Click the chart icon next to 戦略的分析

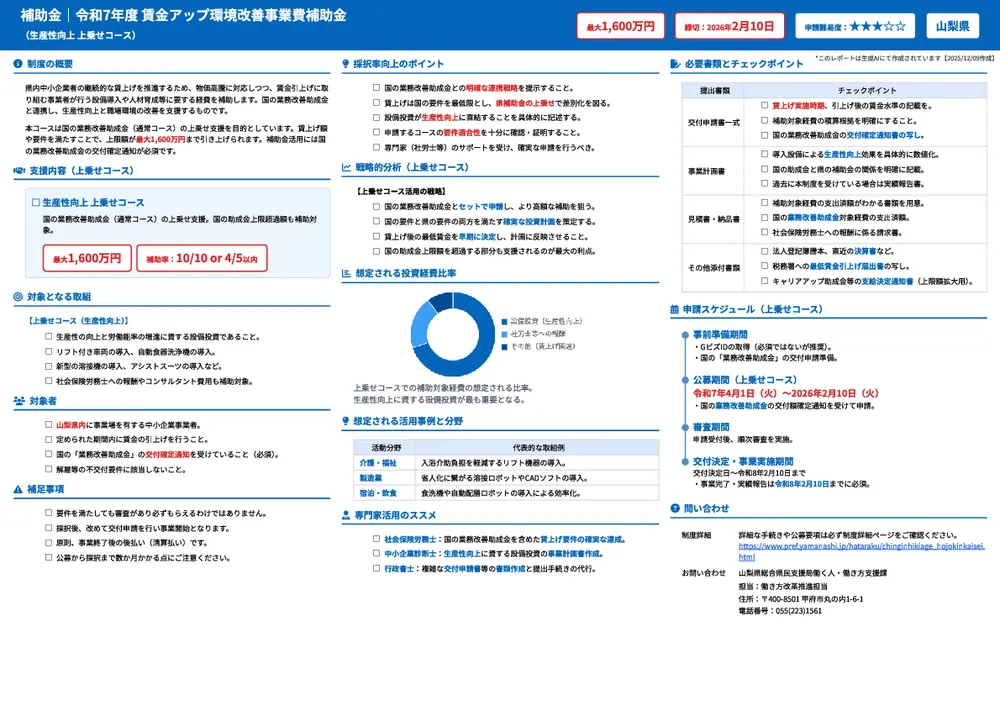(x=346, y=168)
